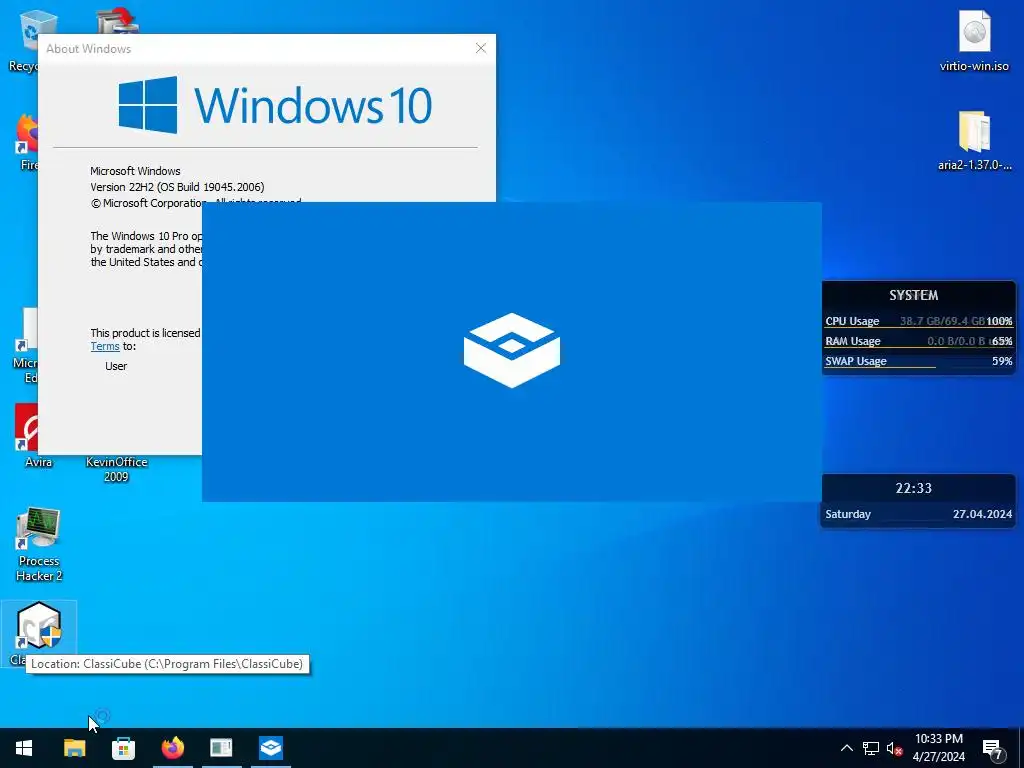Viewport: 1024px width, 768px height.
Task: Click RAM Usage in the SYSTEM widget
Action: 918,341
